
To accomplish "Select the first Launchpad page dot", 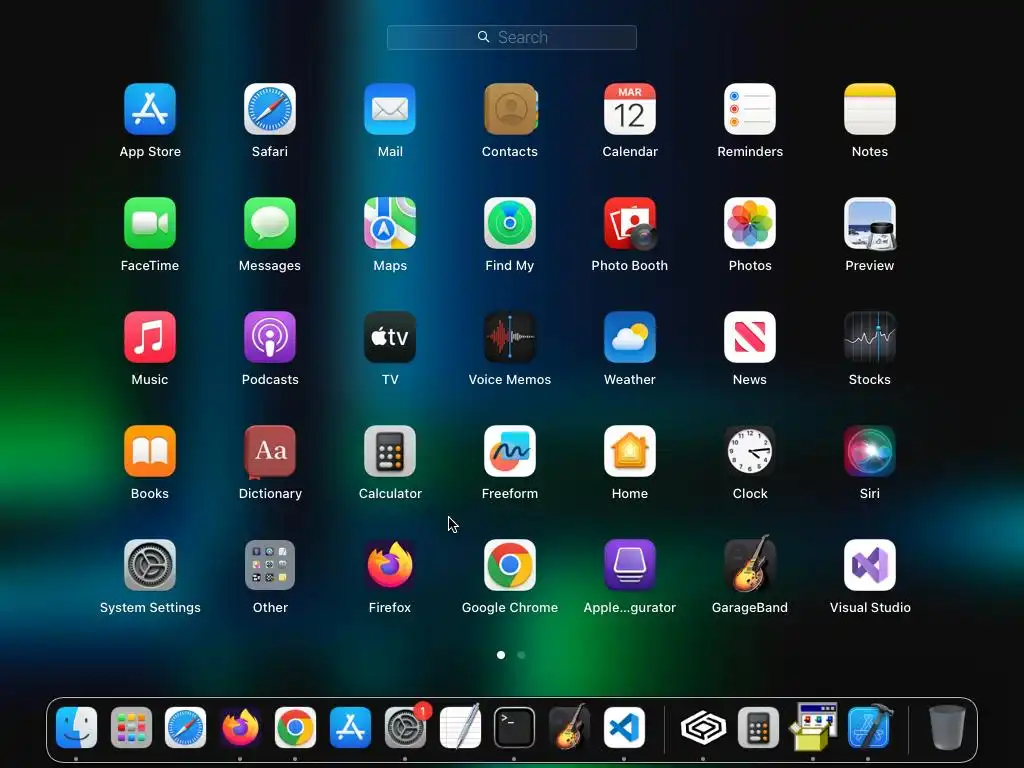I will (x=501, y=655).
